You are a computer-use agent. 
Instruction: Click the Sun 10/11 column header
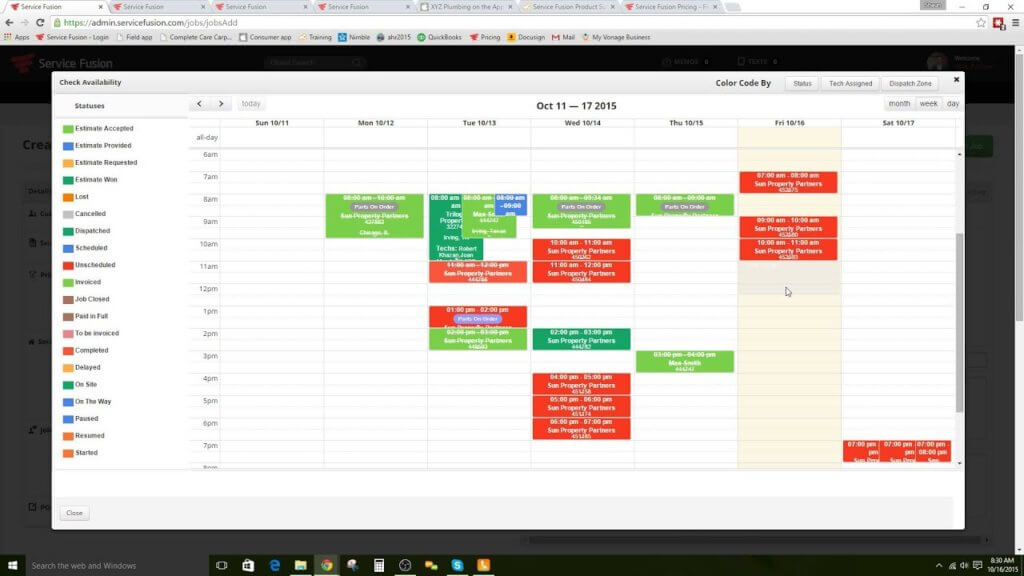pyautogui.click(x=272, y=123)
